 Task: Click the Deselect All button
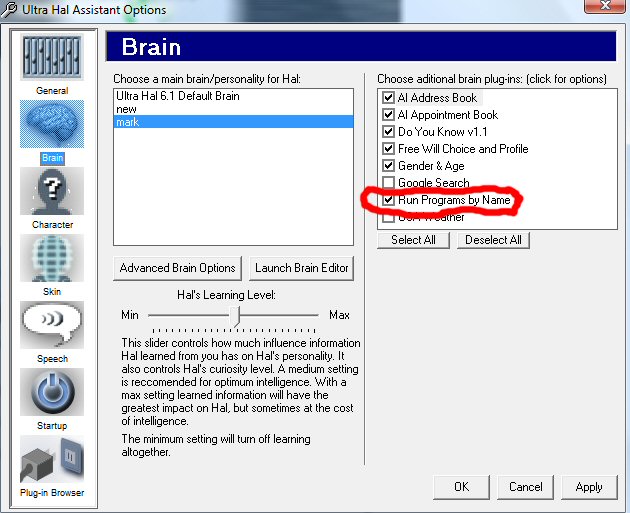pyautogui.click(x=493, y=240)
